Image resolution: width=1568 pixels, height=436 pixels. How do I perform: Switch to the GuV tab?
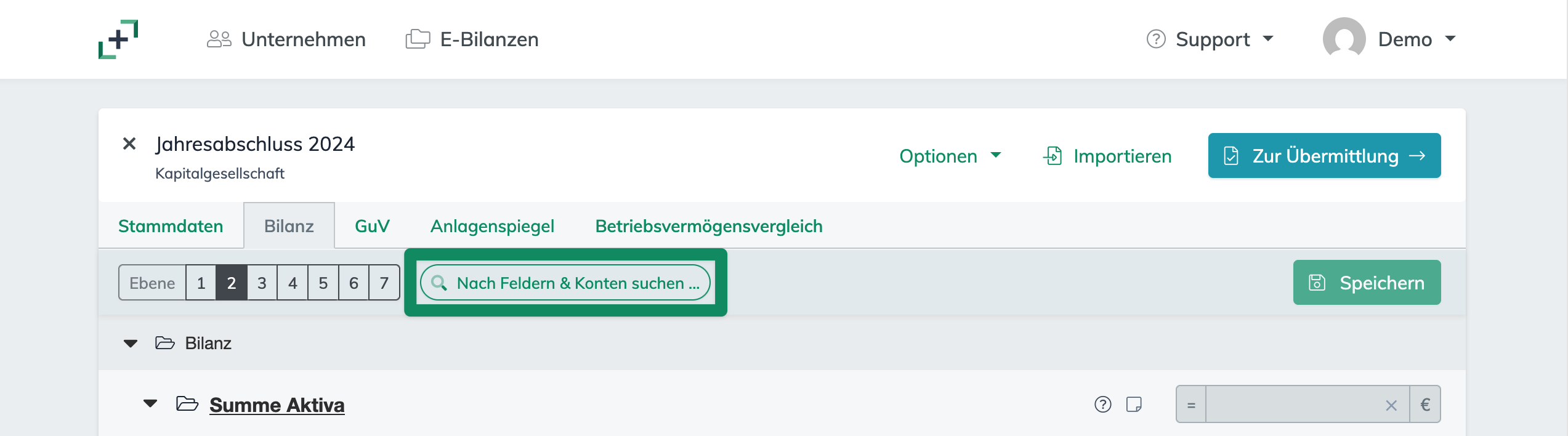click(x=371, y=226)
